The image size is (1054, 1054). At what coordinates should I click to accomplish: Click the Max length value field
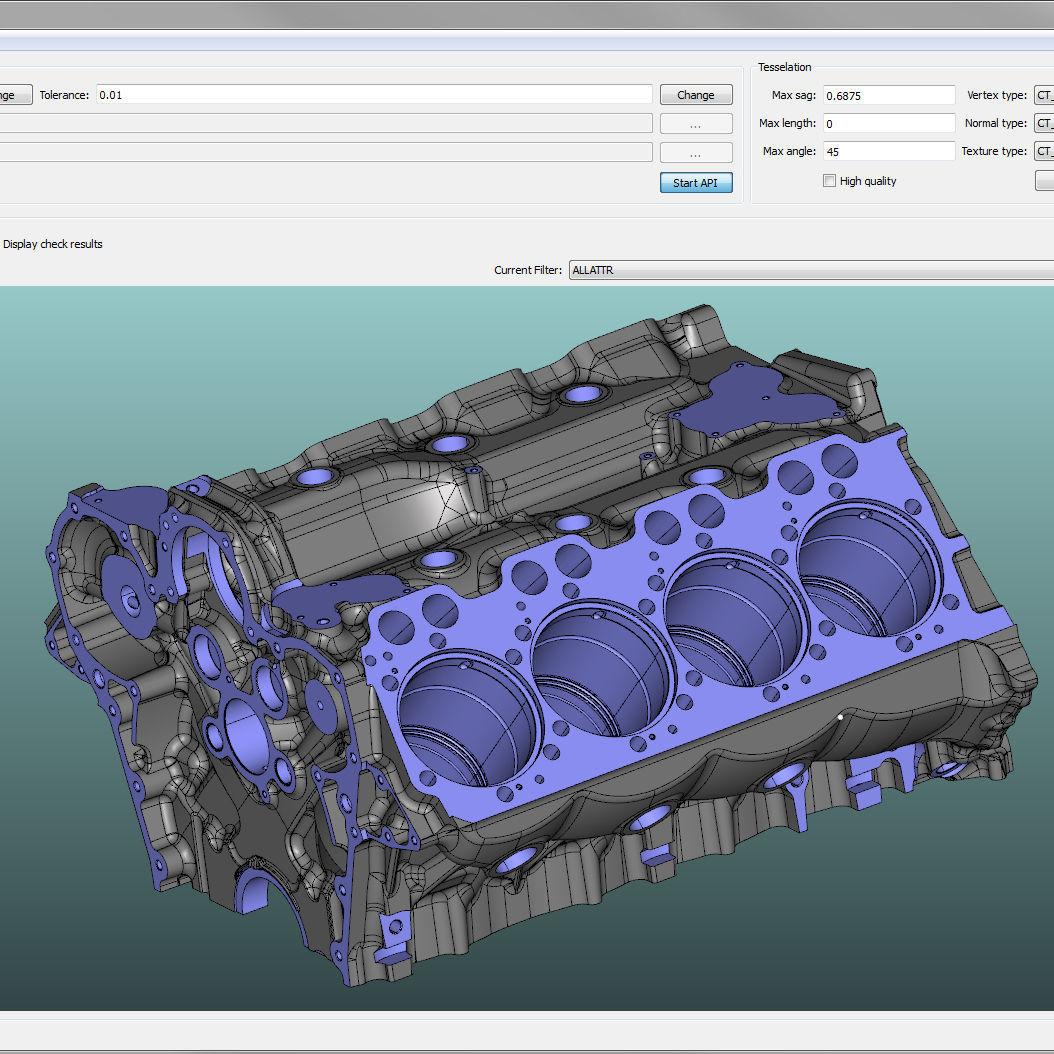pyautogui.click(x=888, y=123)
